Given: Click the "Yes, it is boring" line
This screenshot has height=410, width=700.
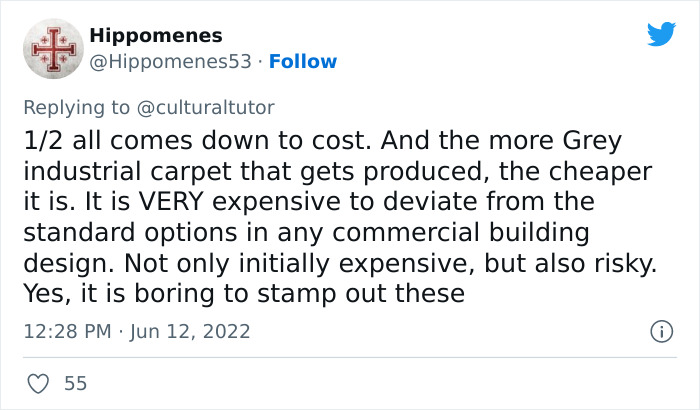Looking at the screenshot, I should tap(126, 294).
